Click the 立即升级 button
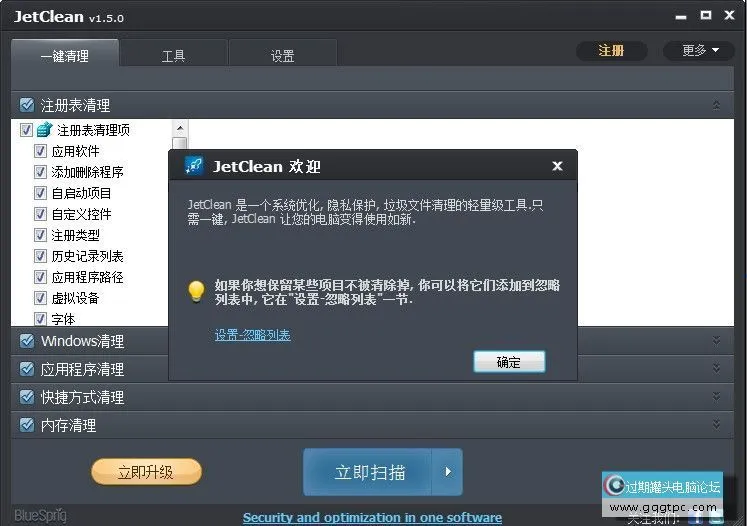Viewport: 747px width, 526px height. click(x=147, y=472)
